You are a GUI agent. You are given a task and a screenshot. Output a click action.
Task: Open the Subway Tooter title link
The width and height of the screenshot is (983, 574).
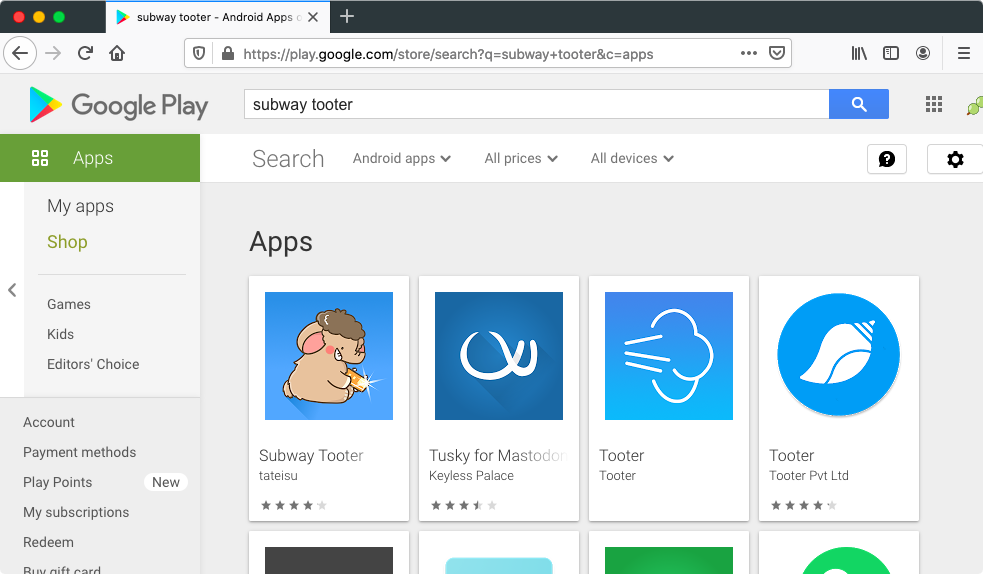point(311,456)
